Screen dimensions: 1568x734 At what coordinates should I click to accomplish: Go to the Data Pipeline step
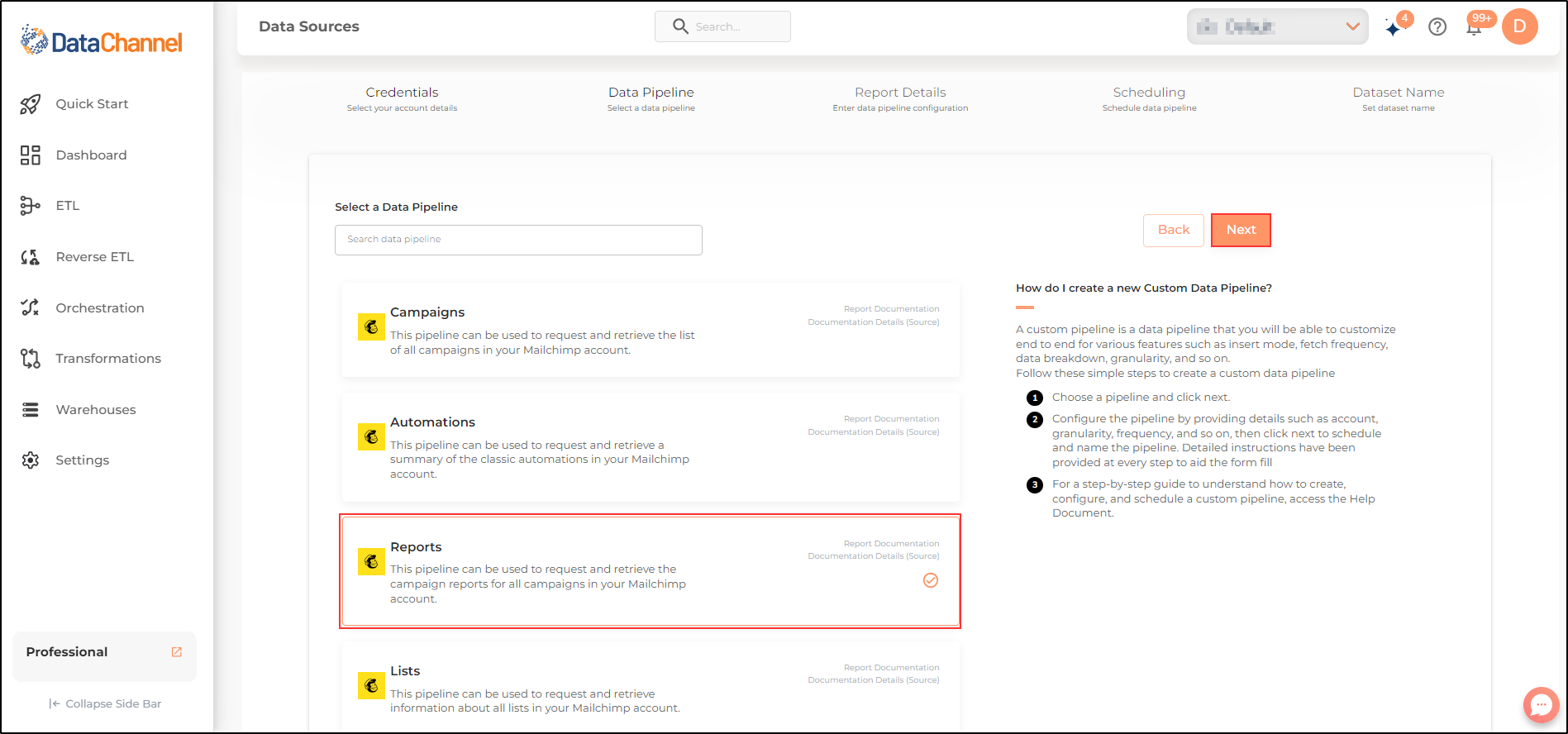(651, 98)
